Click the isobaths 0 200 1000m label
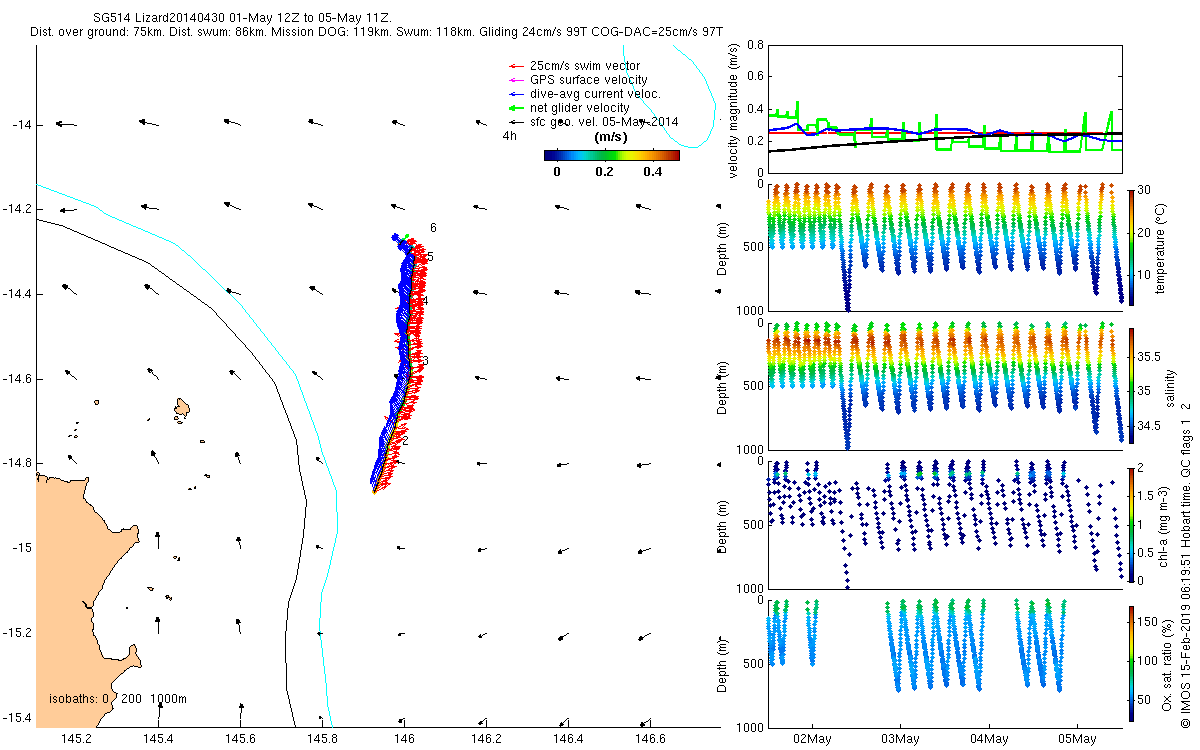1200x750 pixels. [118, 698]
